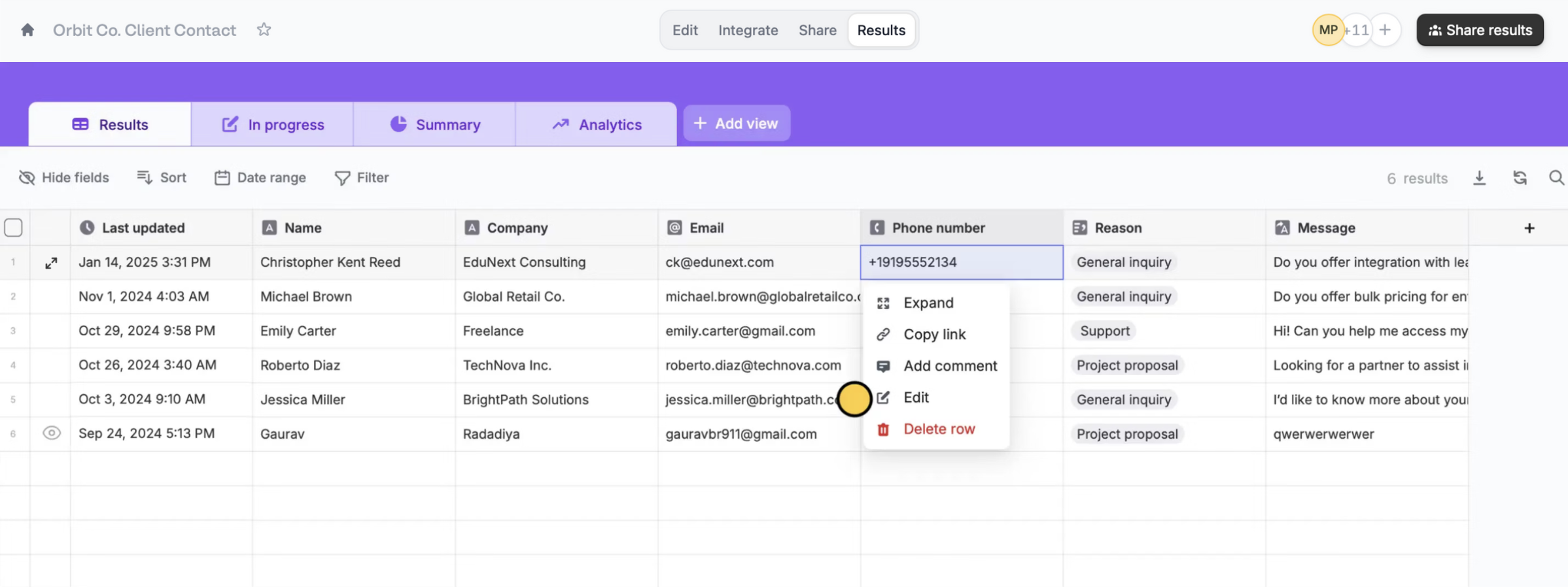This screenshot has height=587, width=1568.
Task: Choose Copy link from context menu
Action: pyautogui.click(x=935, y=334)
